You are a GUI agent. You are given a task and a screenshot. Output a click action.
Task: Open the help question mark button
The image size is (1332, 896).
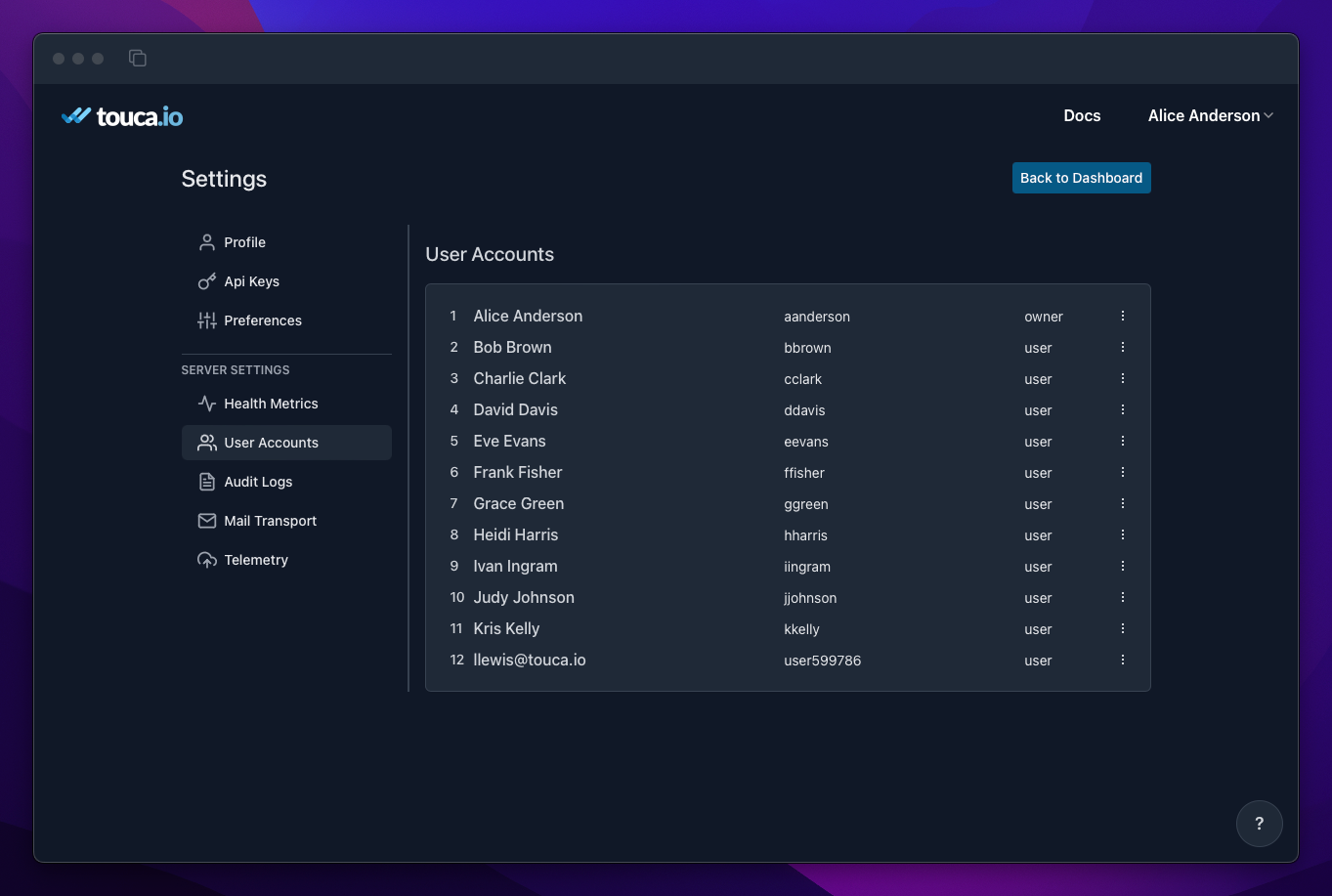(x=1259, y=824)
